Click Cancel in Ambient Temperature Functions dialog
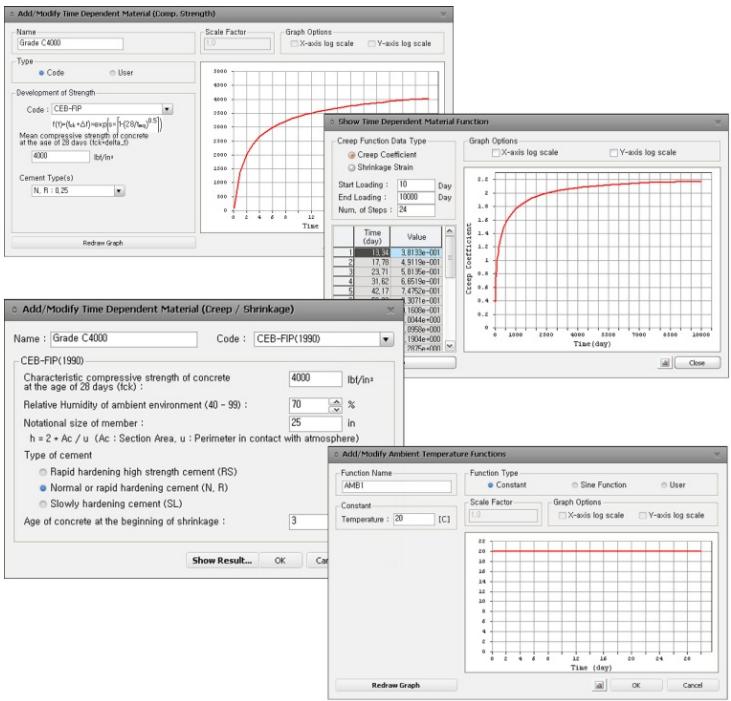Screen dimensions: 731x701 pos(692,685)
